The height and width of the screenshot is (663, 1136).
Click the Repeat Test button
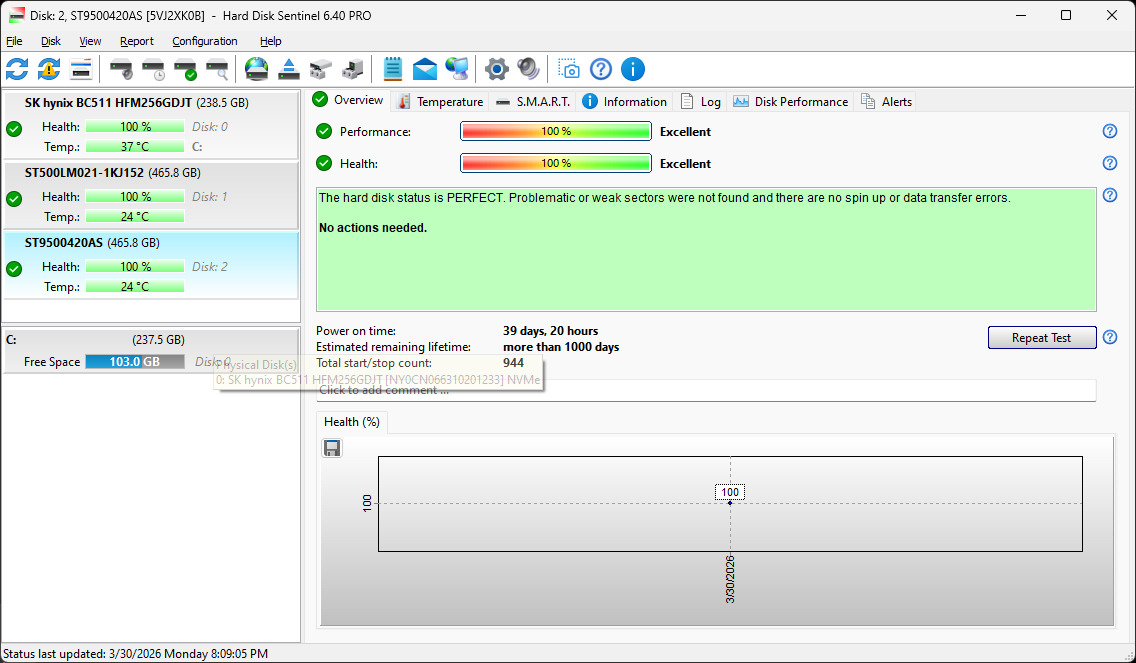pyautogui.click(x=1042, y=338)
